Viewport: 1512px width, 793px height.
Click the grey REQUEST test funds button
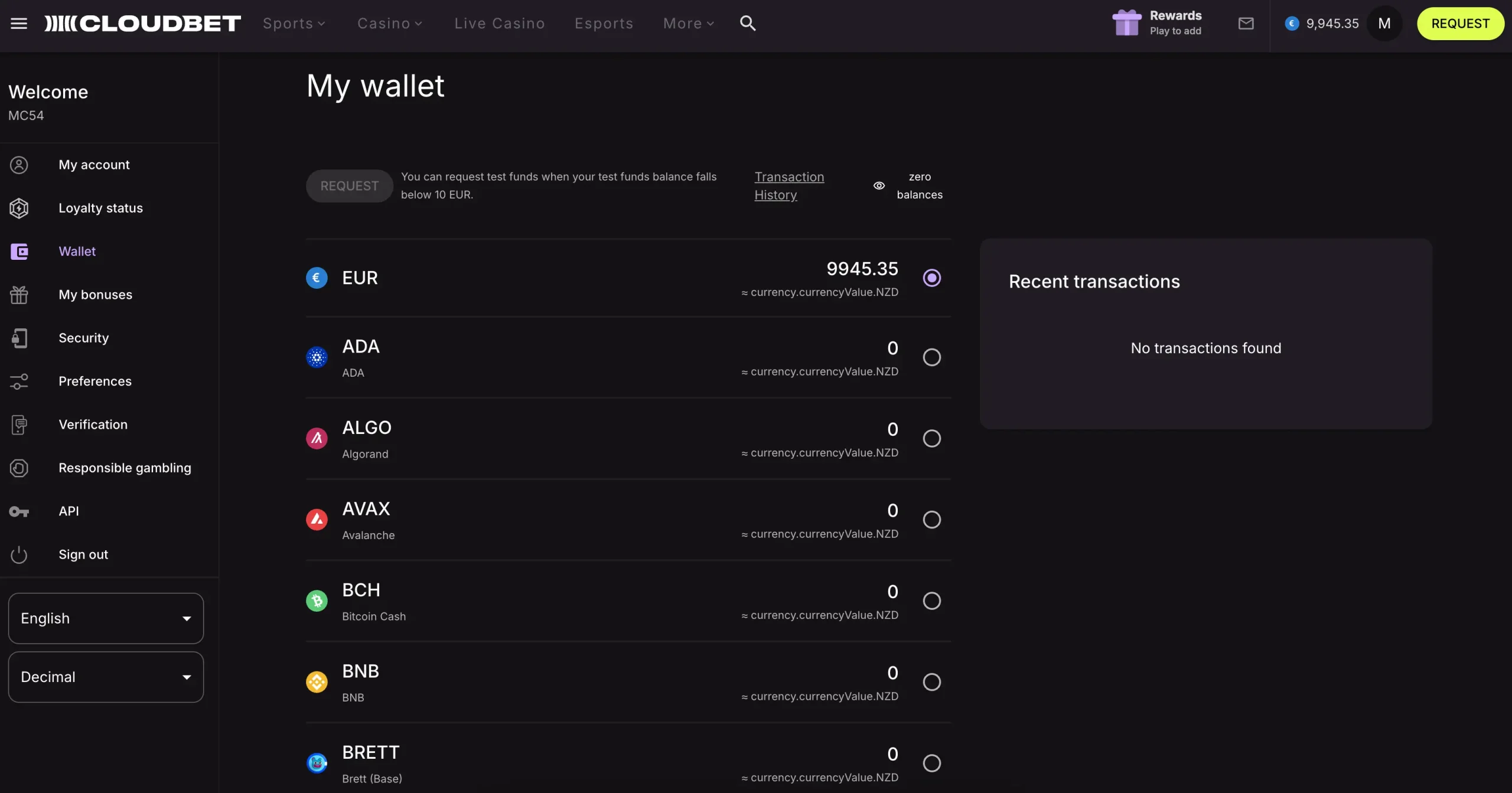pos(349,185)
